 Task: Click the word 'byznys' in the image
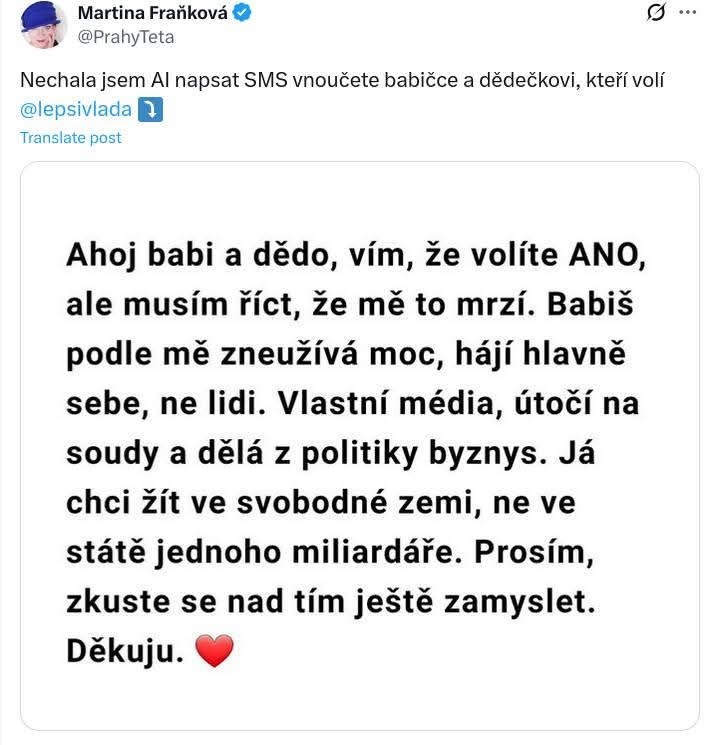coord(484,454)
